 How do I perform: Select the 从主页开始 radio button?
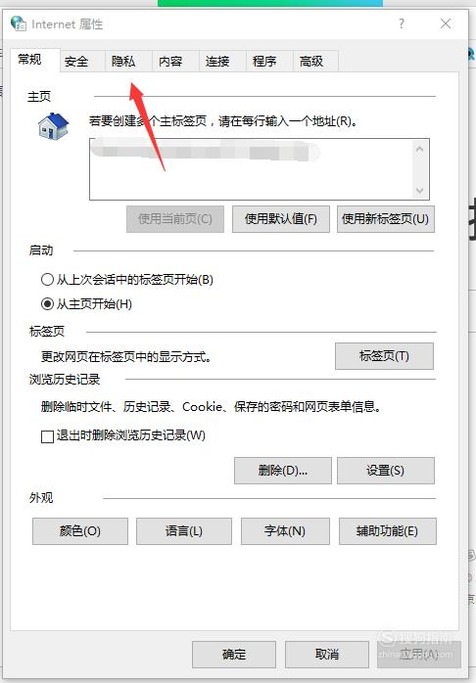pyautogui.click(x=47, y=304)
